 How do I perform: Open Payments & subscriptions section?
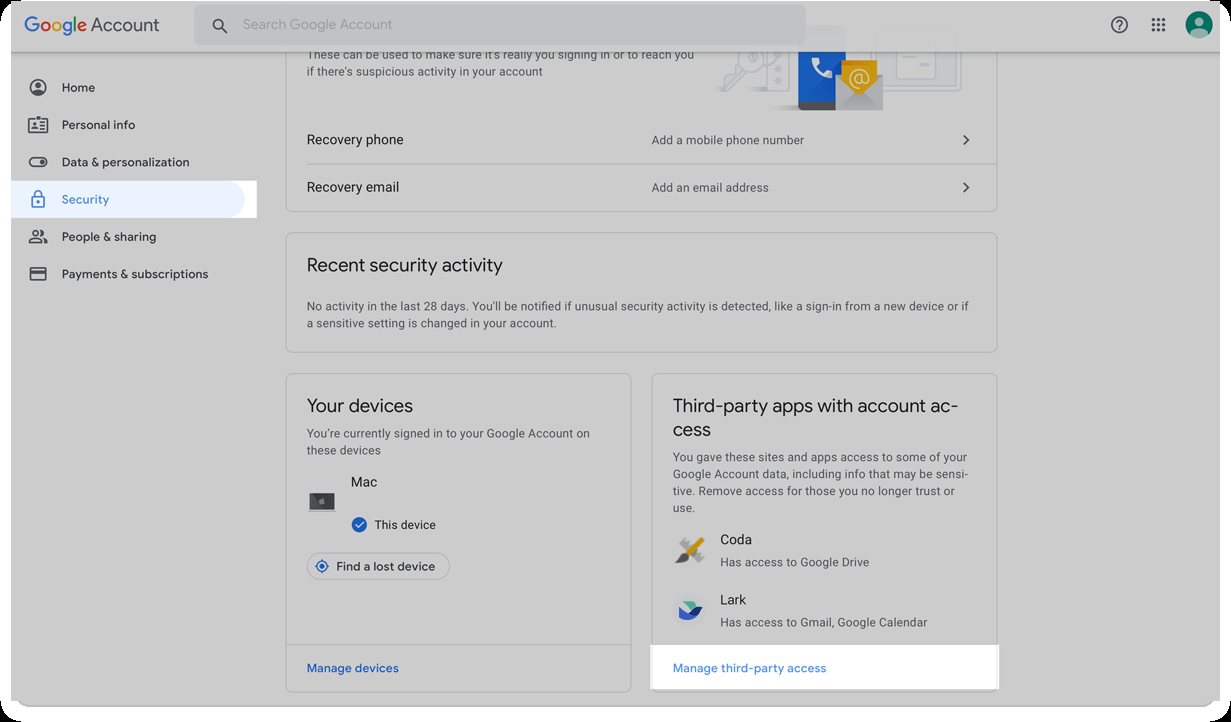click(x=134, y=274)
